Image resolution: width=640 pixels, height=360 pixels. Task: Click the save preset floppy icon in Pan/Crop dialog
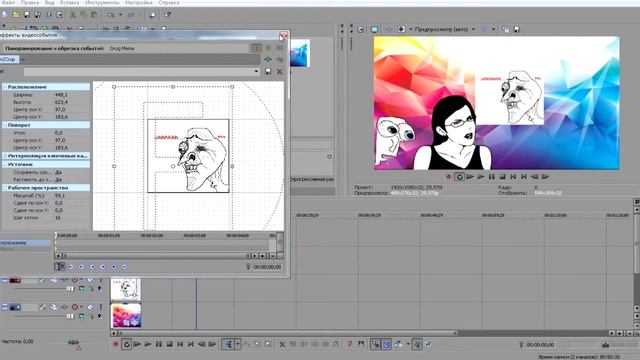268,71
